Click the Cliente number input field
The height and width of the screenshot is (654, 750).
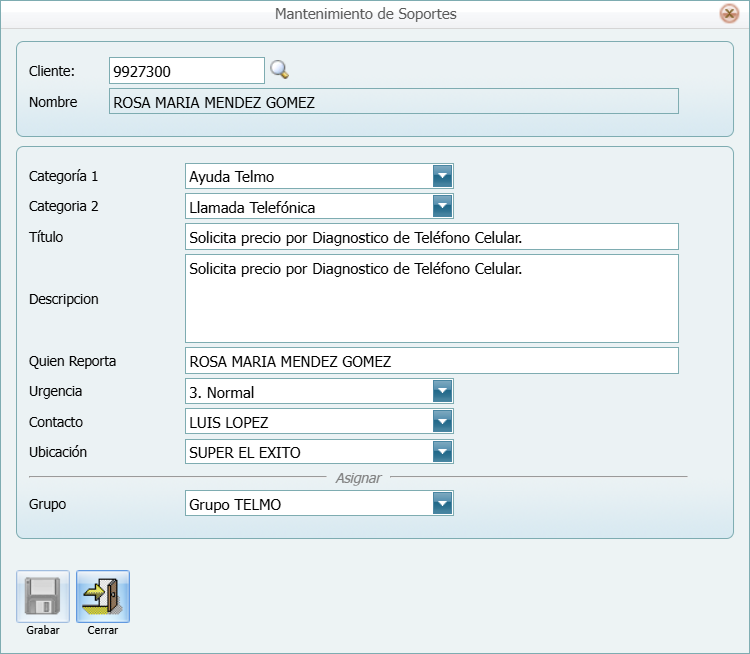[187, 71]
